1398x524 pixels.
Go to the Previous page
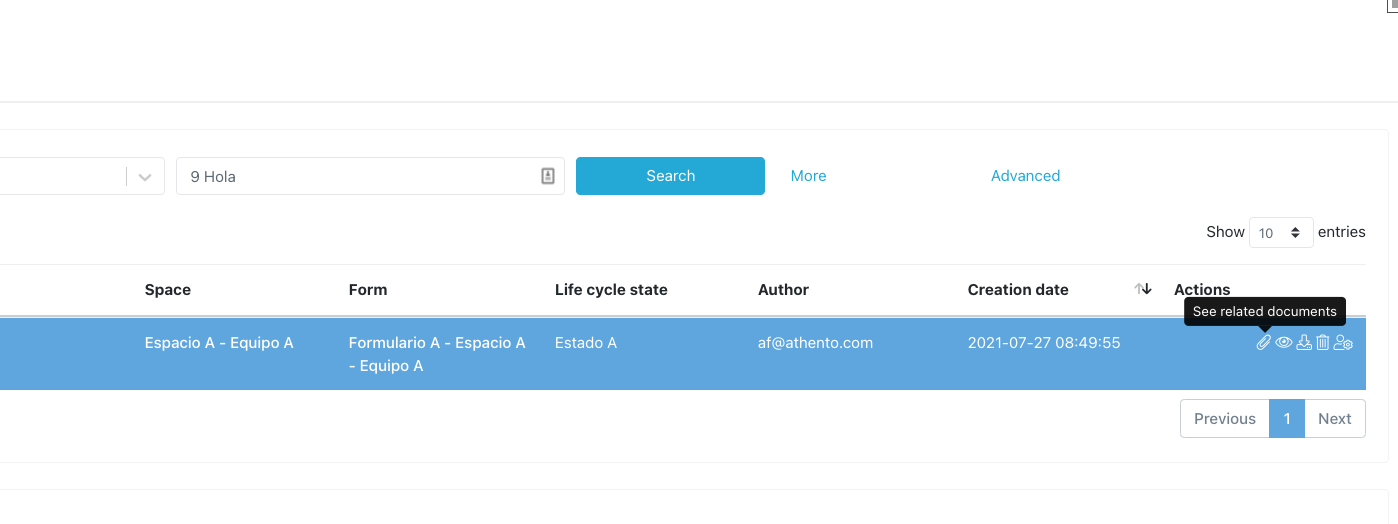[1224, 419]
